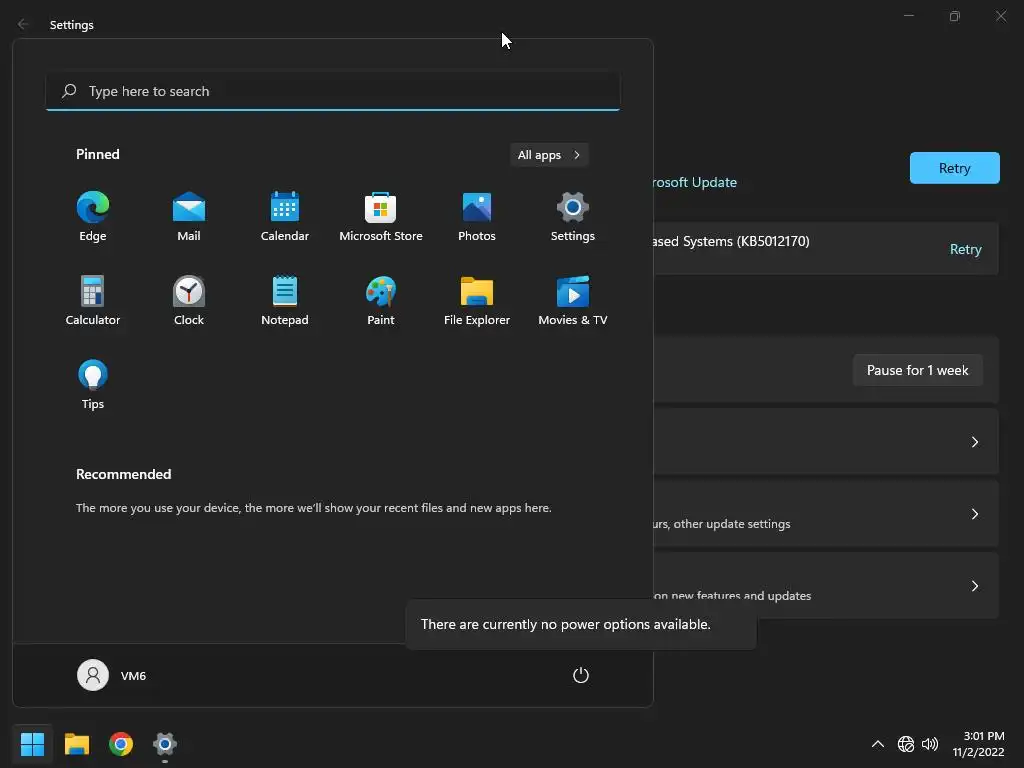Viewport: 1024px width, 768px height.
Task: Open File Explorer from the pinned apps
Action: click(477, 300)
